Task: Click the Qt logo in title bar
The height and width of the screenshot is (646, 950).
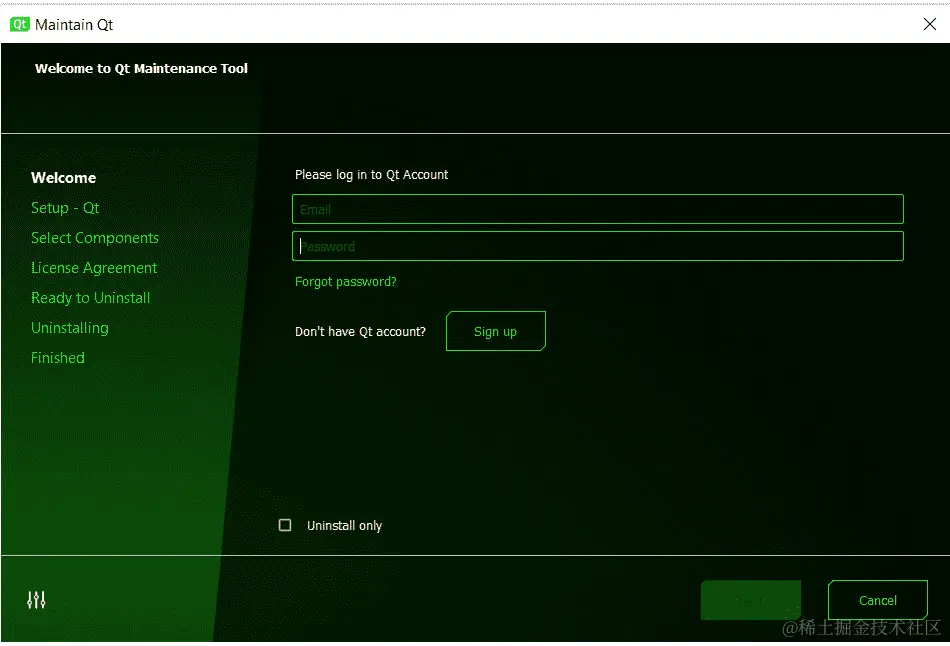Action: pos(19,24)
